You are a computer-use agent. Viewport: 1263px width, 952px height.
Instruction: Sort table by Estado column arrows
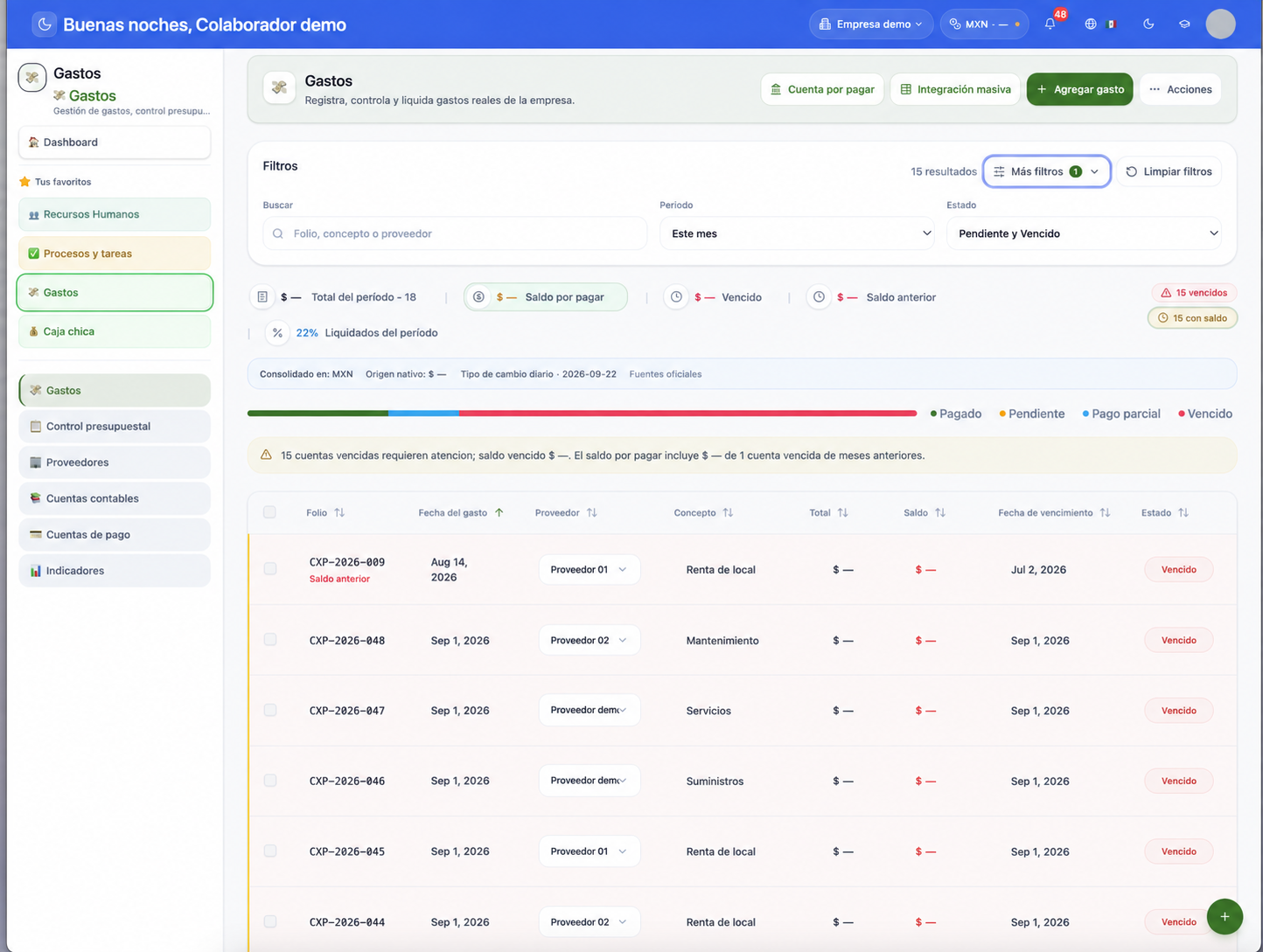click(x=1183, y=512)
